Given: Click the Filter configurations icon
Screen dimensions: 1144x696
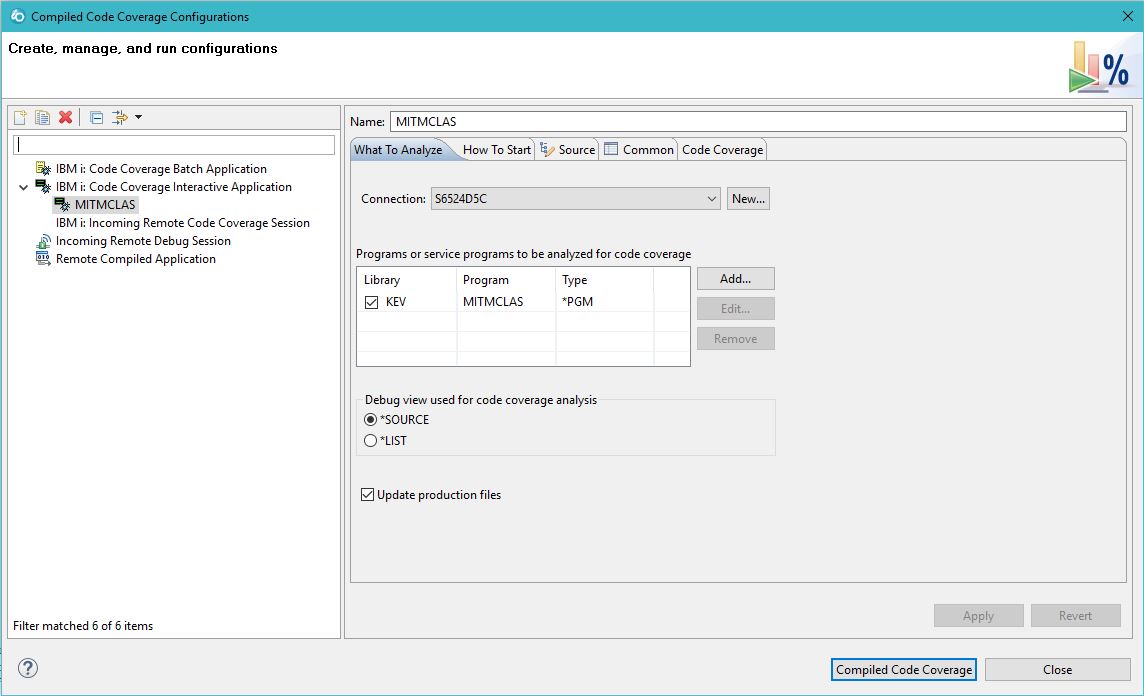Looking at the screenshot, I should (120, 118).
